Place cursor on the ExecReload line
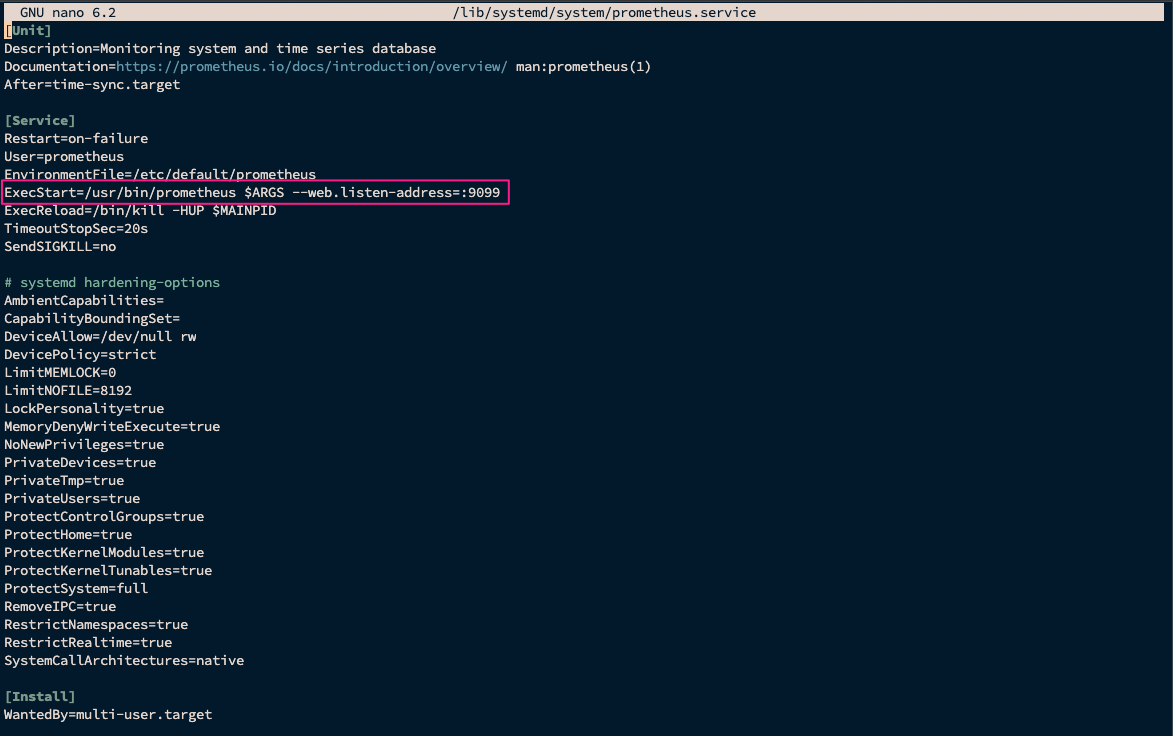 coord(140,211)
